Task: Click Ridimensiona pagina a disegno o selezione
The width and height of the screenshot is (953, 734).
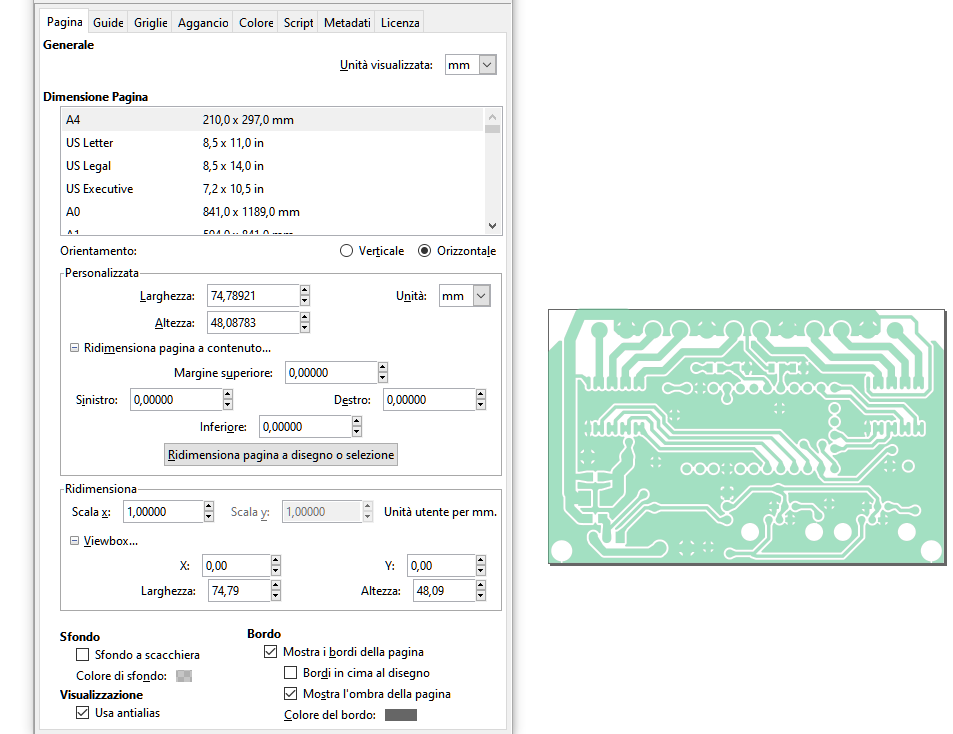Action: [281, 454]
